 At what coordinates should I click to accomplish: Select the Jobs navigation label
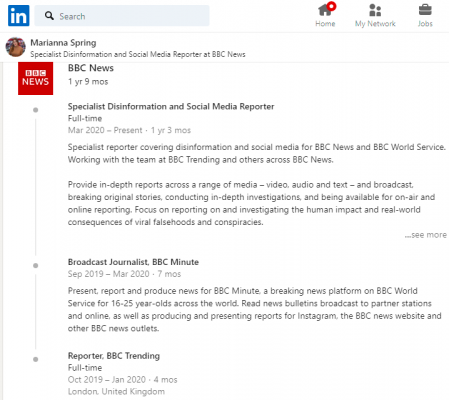tap(425, 24)
